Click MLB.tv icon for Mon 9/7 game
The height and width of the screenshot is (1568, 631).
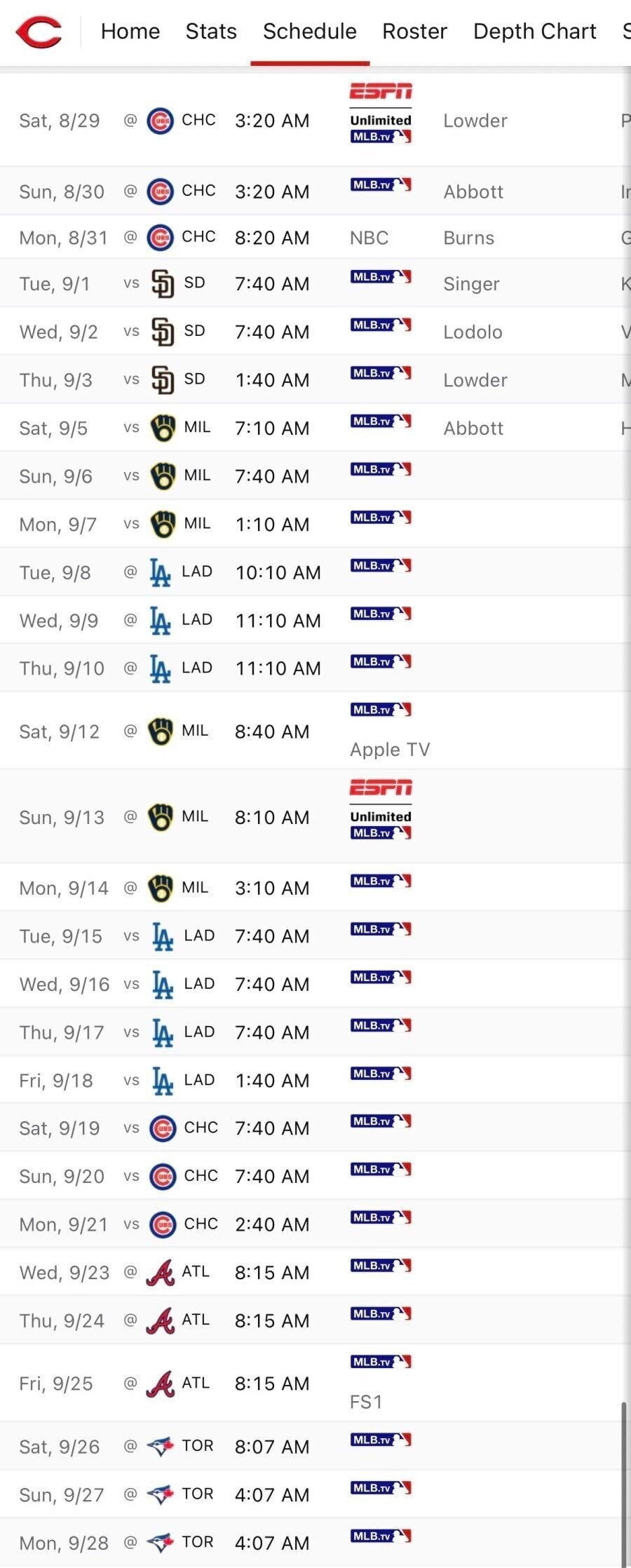click(381, 518)
